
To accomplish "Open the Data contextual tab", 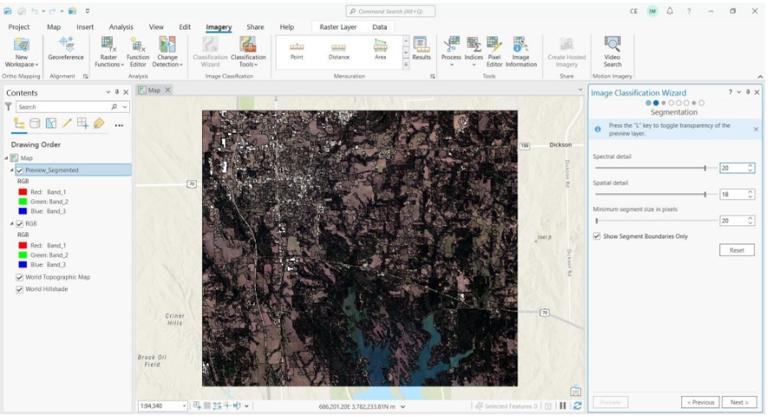I will pyautogui.click(x=380, y=27).
